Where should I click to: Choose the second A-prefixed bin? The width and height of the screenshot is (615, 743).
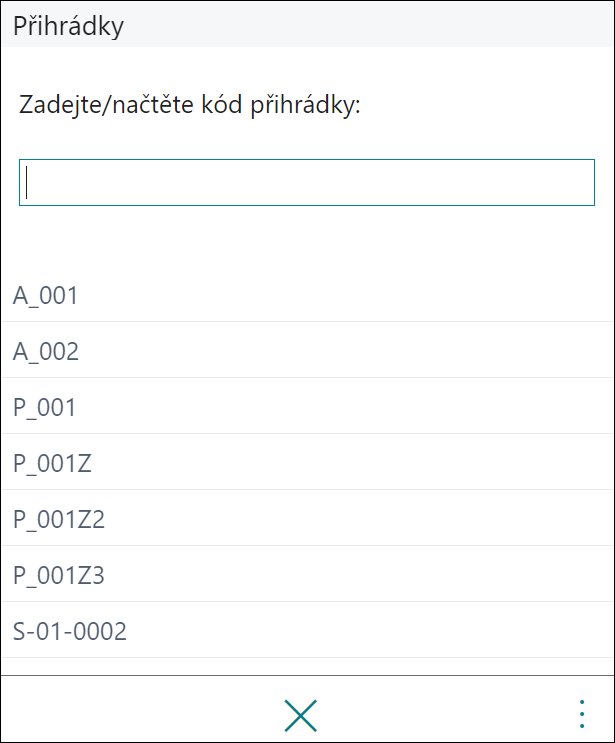pyautogui.click(x=307, y=351)
